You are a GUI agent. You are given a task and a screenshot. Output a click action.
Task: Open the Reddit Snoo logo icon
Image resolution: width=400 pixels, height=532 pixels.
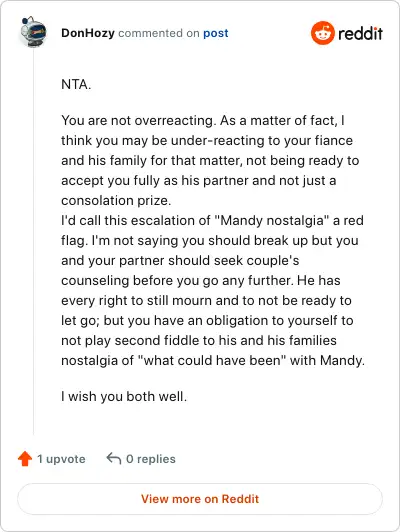[323, 33]
